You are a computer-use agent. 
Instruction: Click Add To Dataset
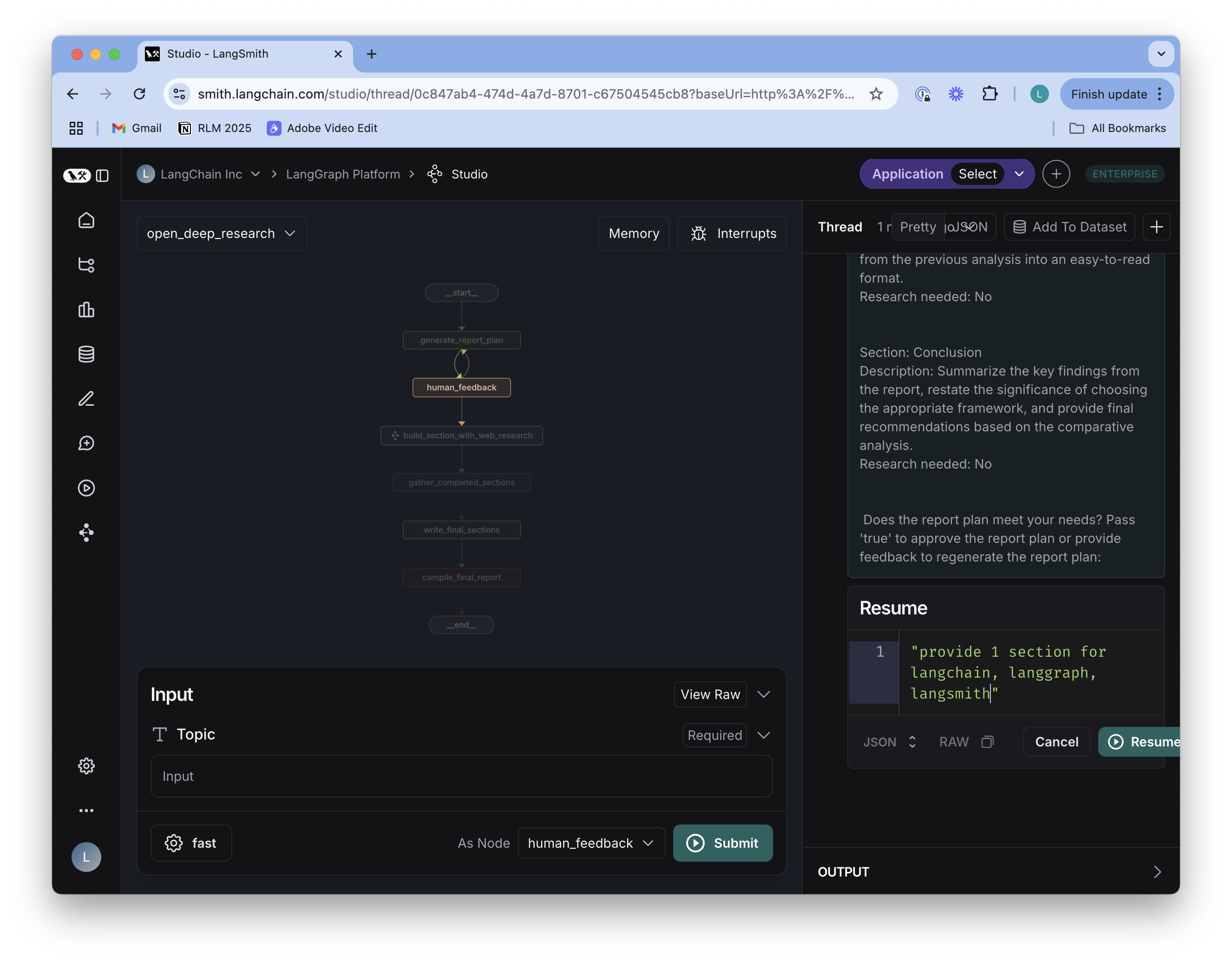point(1069,226)
